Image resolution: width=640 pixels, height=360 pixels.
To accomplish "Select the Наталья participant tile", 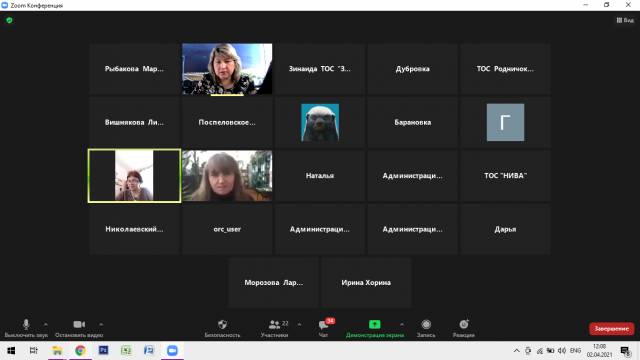I will (320, 176).
